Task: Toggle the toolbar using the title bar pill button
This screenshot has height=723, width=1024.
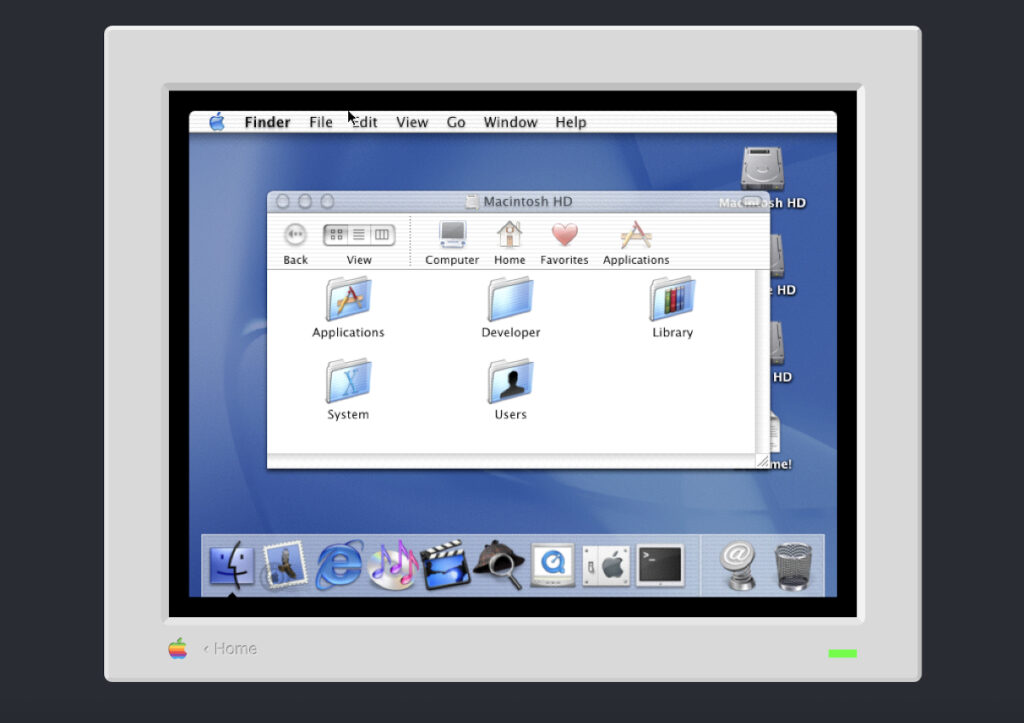Action: click(752, 202)
